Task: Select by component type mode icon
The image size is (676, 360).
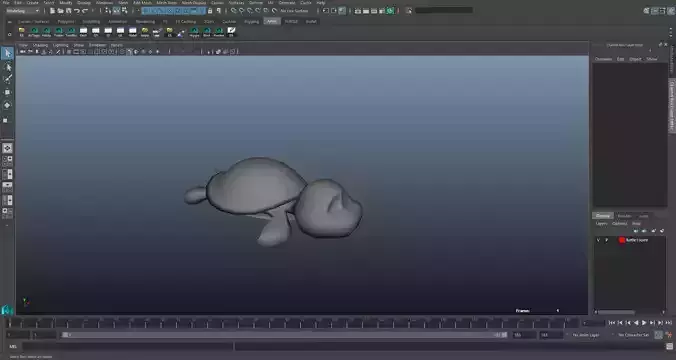Action: click(125, 11)
